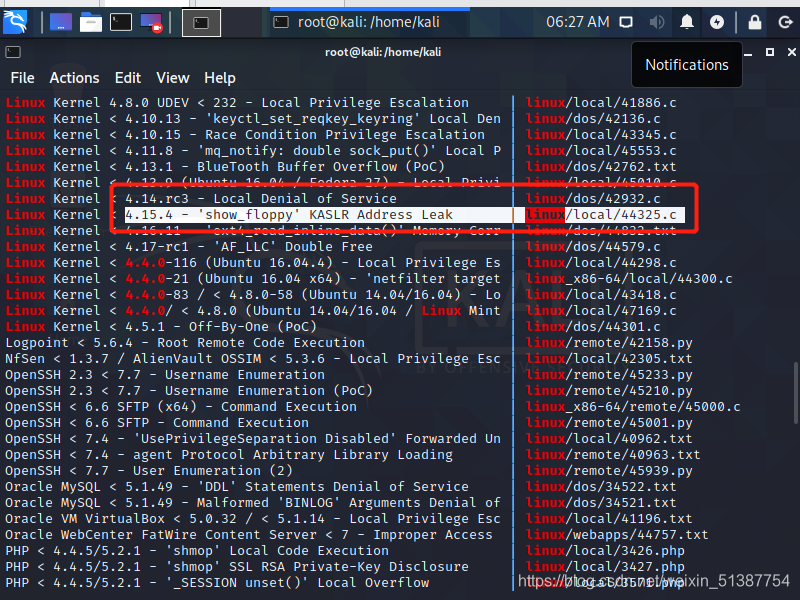The height and width of the screenshot is (600, 800).
Task: Click the path linux/local/44325.c
Action: point(601,215)
